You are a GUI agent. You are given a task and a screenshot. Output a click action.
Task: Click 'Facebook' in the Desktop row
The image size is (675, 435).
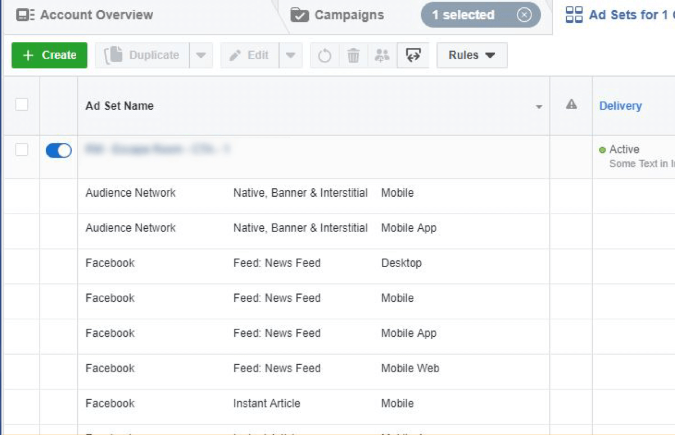(x=110, y=263)
